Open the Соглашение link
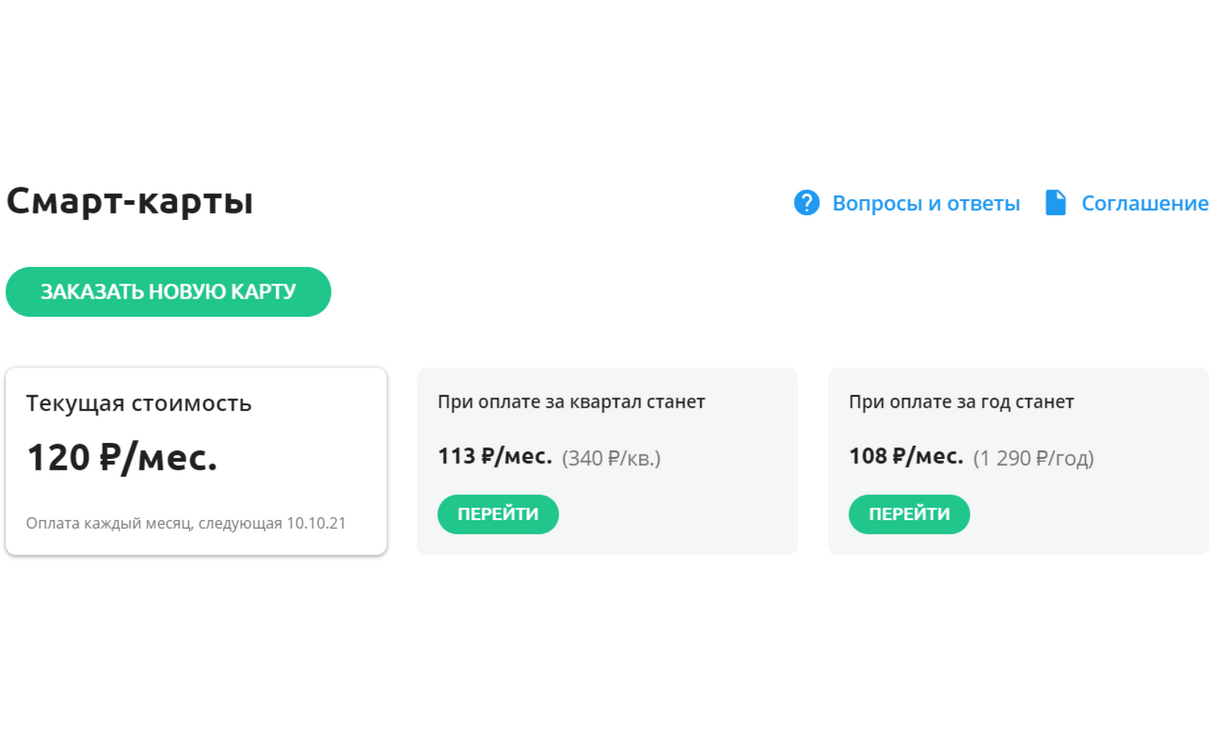The height and width of the screenshot is (740, 1214). (1145, 203)
